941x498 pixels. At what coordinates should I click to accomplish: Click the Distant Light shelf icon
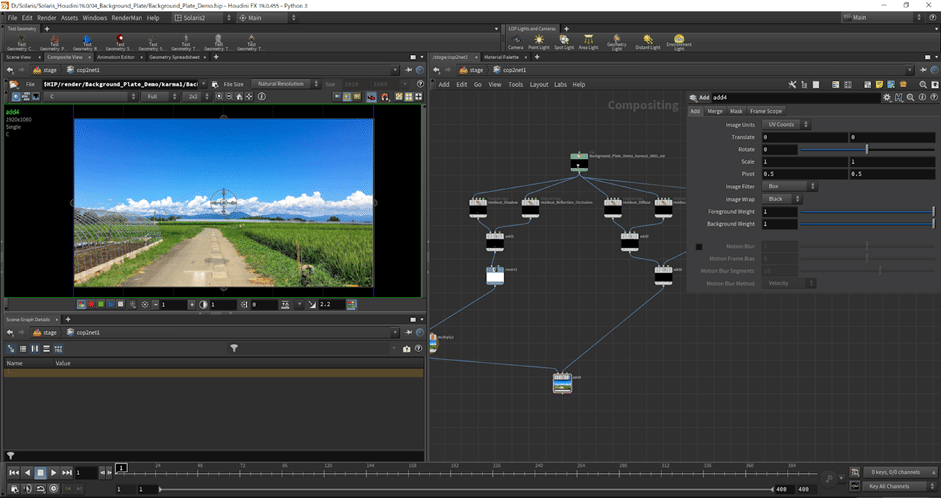[x=647, y=41]
